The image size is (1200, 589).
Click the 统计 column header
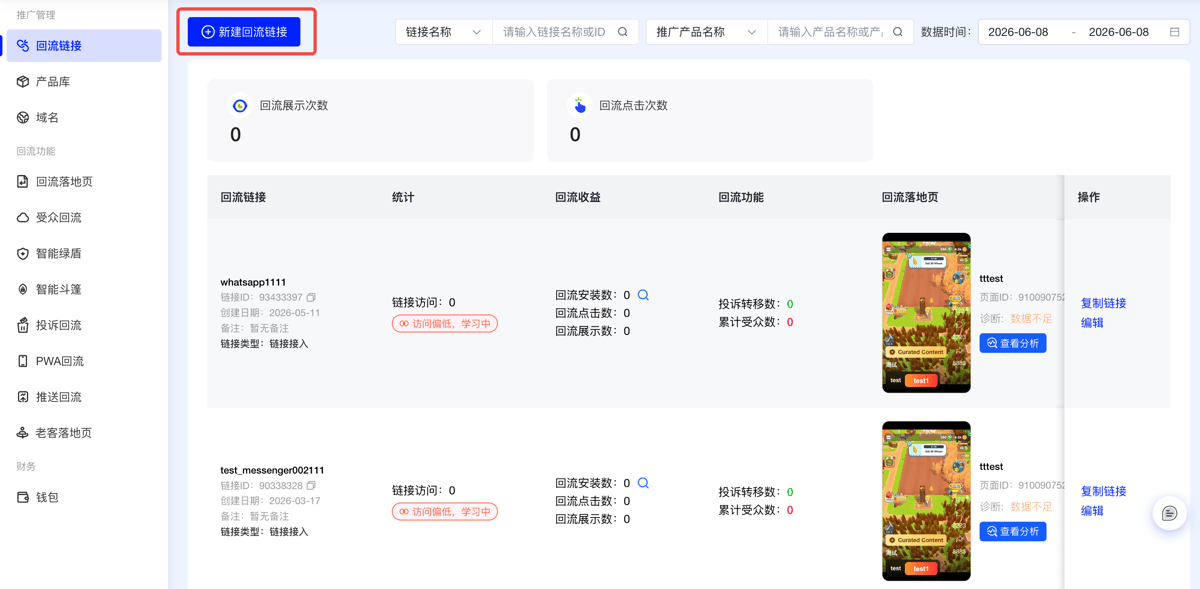pyautogui.click(x=403, y=198)
